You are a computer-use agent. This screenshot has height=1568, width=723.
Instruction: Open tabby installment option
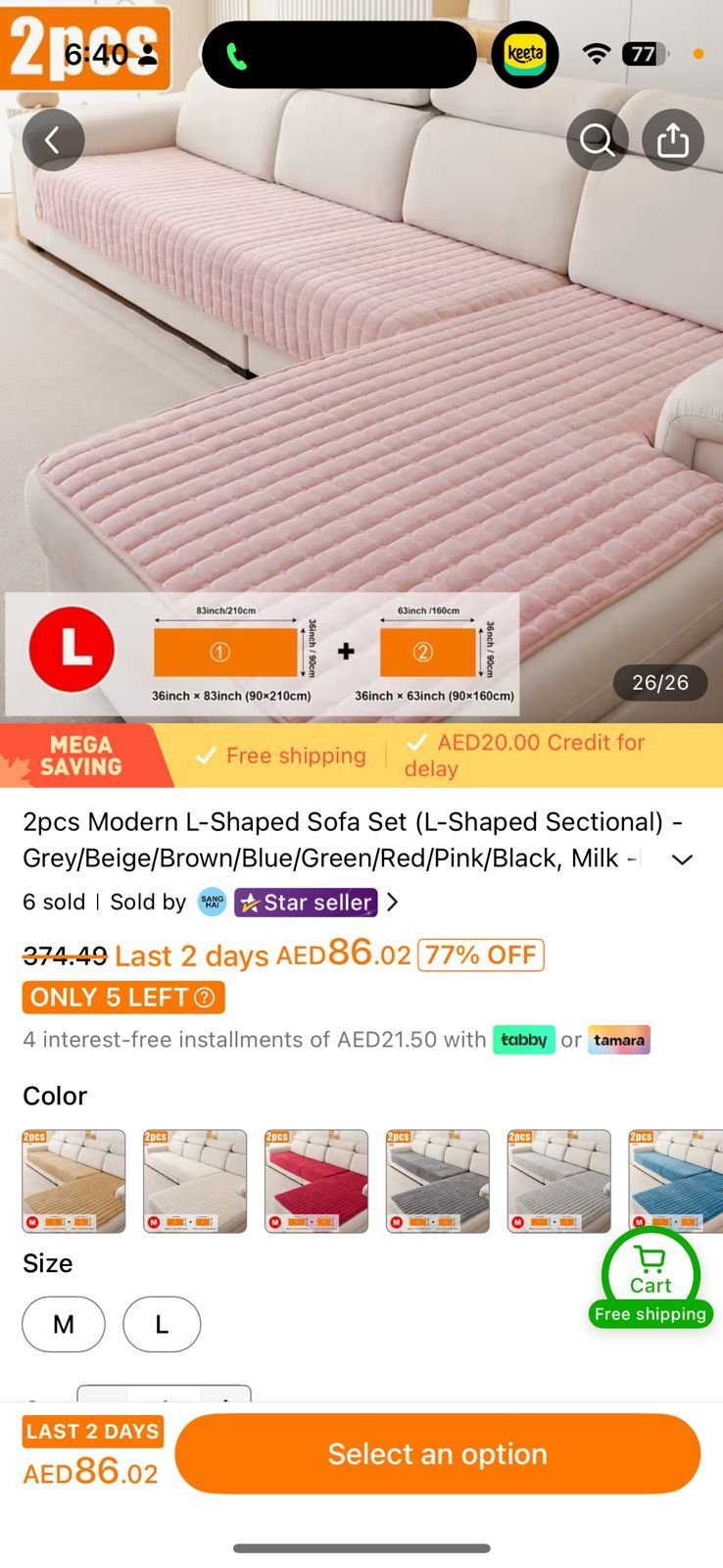tap(524, 1040)
